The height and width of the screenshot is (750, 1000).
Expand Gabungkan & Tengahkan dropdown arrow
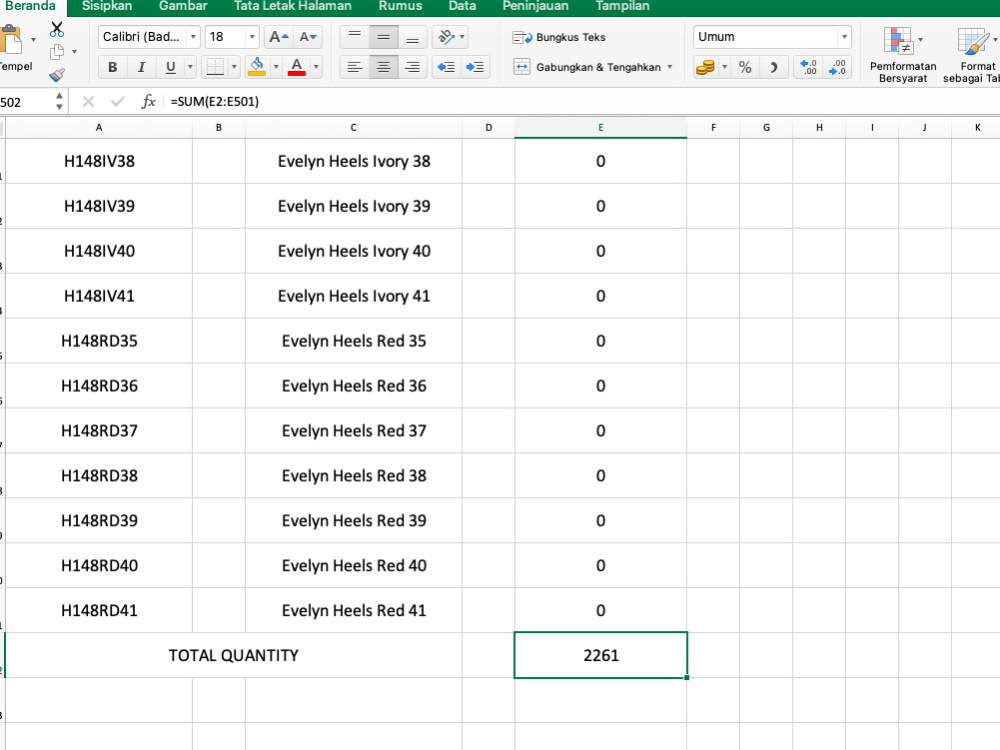click(x=670, y=67)
